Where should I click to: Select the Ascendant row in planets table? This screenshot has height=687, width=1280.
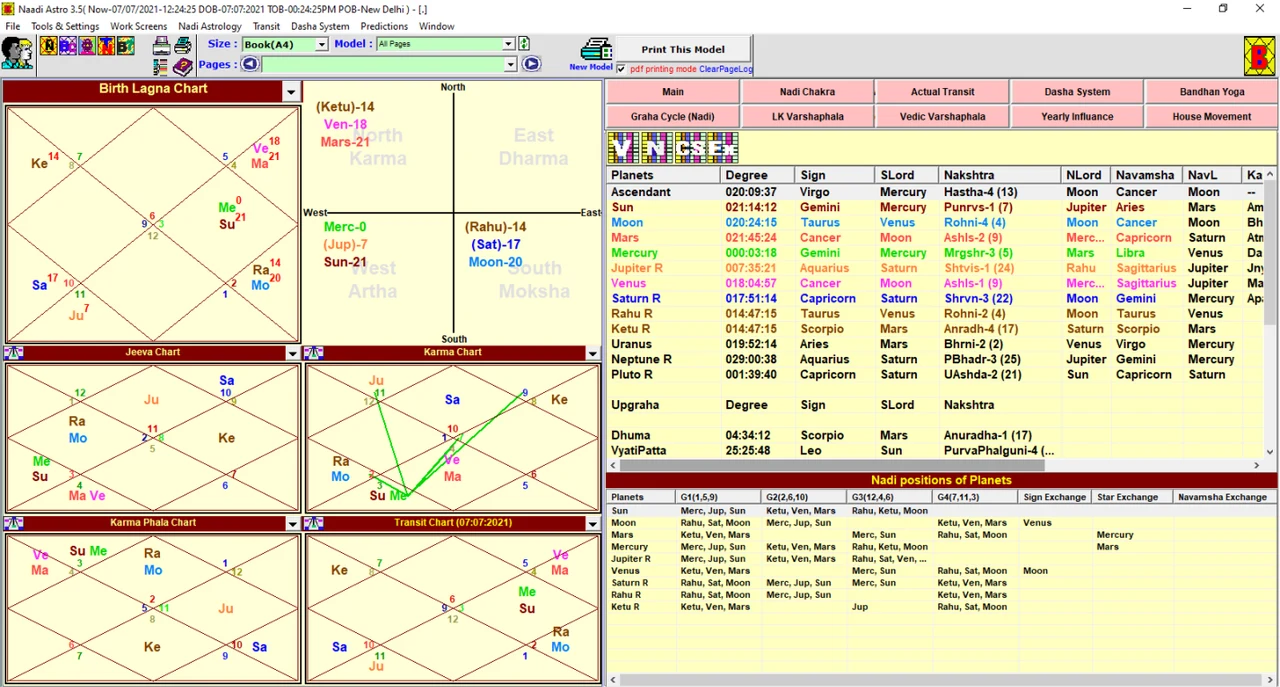(x=935, y=192)
